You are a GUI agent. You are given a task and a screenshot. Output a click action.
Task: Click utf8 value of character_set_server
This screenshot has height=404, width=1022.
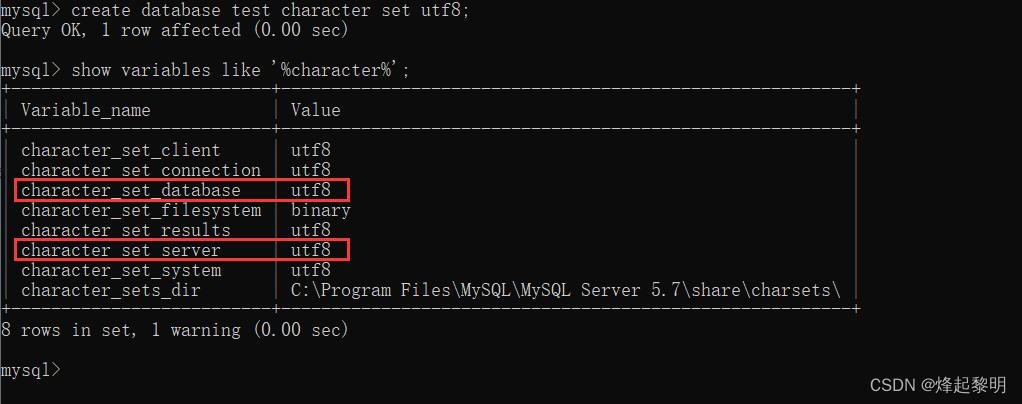coord(311,250)
